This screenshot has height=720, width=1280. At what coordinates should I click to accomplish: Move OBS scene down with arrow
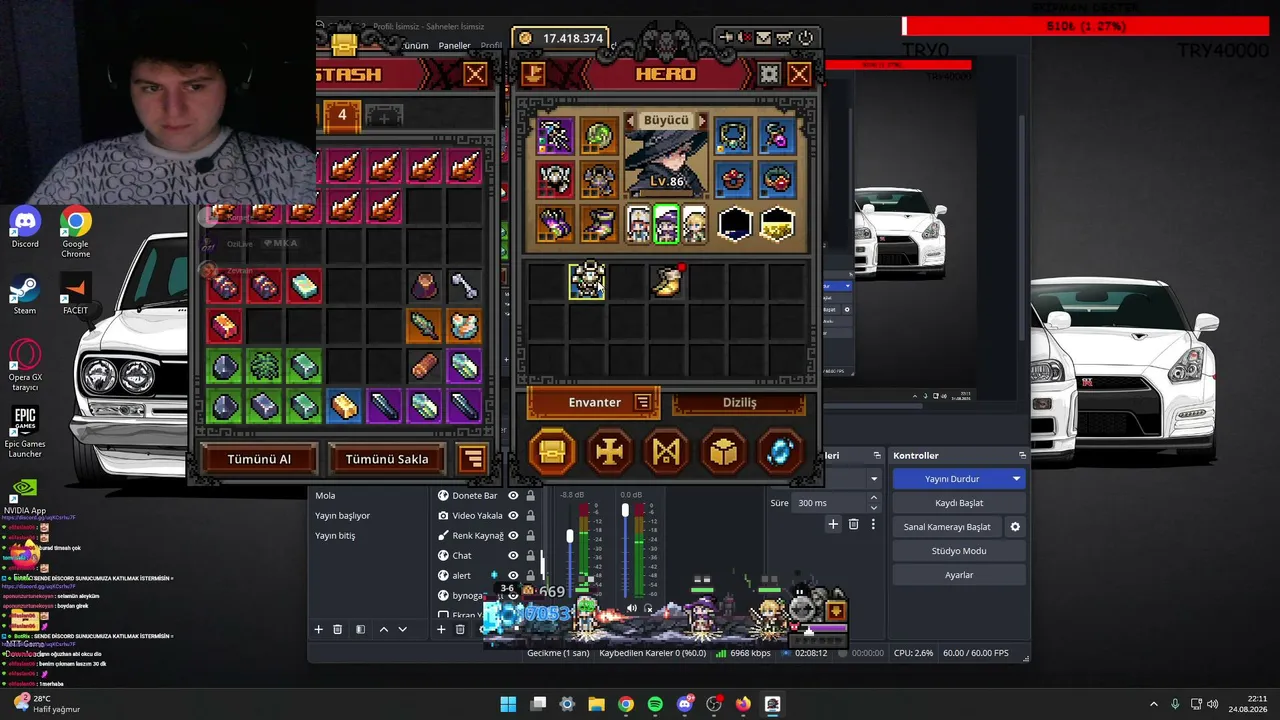tap(402, 629)
